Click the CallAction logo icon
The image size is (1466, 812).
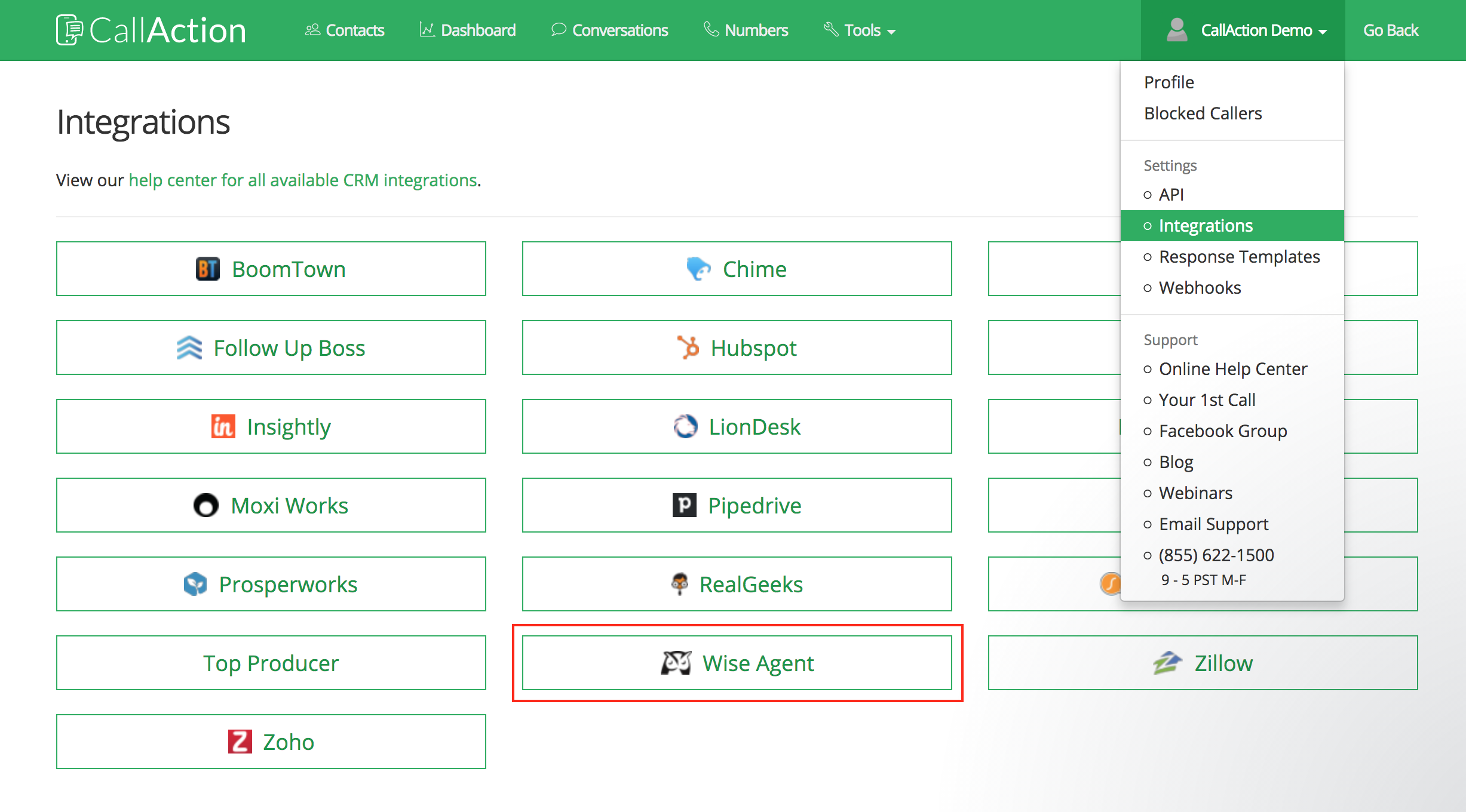coord(69,30)
